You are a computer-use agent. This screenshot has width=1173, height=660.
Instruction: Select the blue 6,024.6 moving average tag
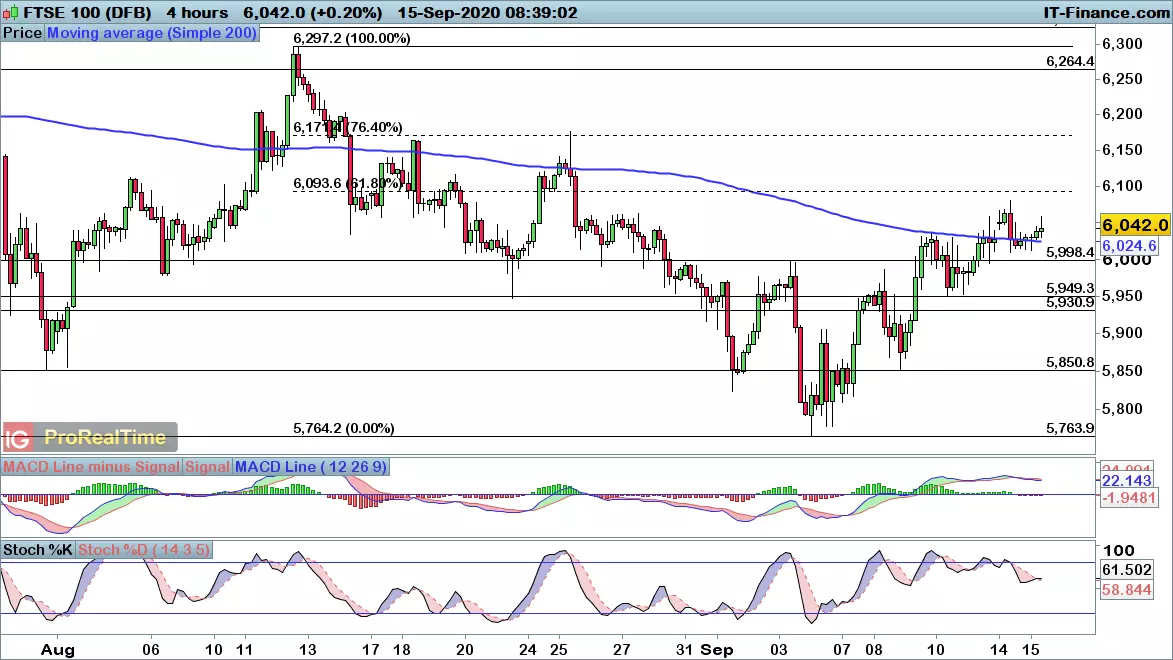(x=1129, y=245)
